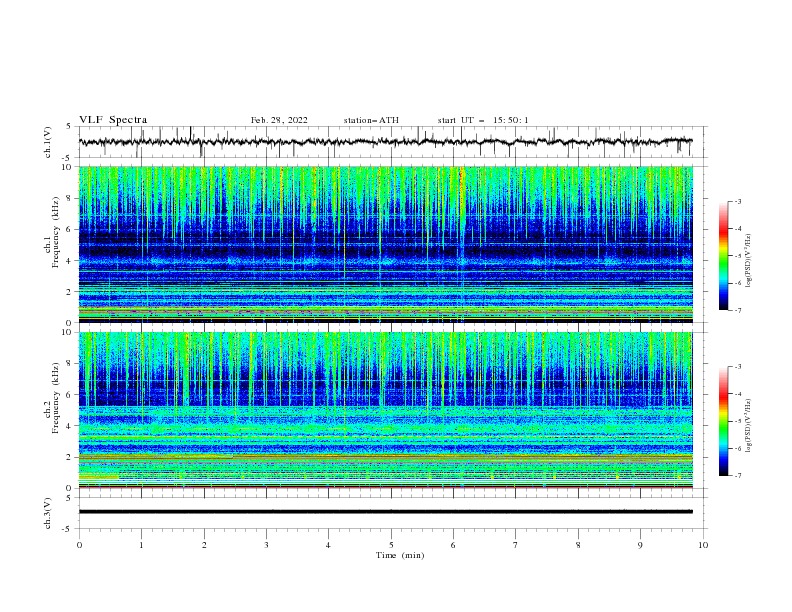Click the "ch.3(V)" waveform axis label
This screenshot has height=612, width=792.
[48, 513]
